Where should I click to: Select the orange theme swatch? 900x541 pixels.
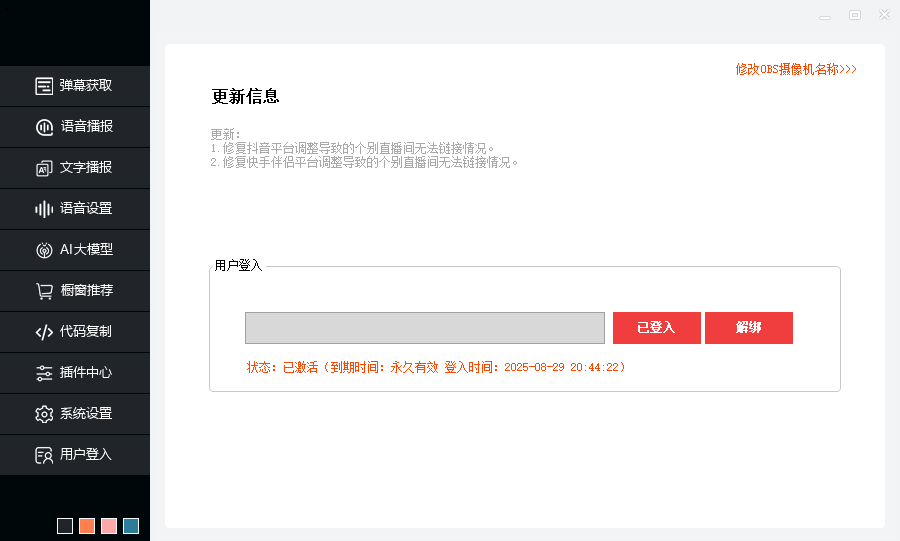click(87, 526)
